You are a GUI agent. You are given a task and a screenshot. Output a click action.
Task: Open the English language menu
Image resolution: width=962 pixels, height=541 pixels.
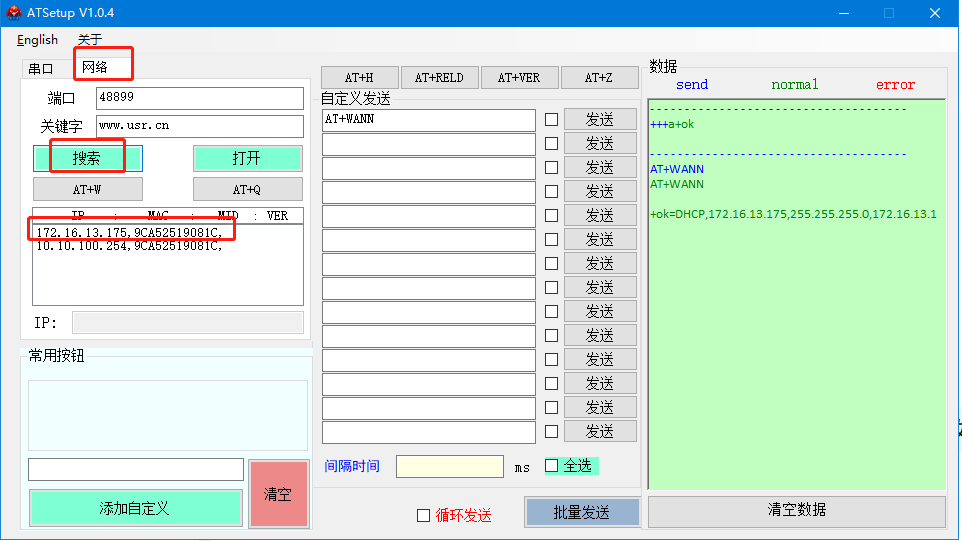pos(37,40)
